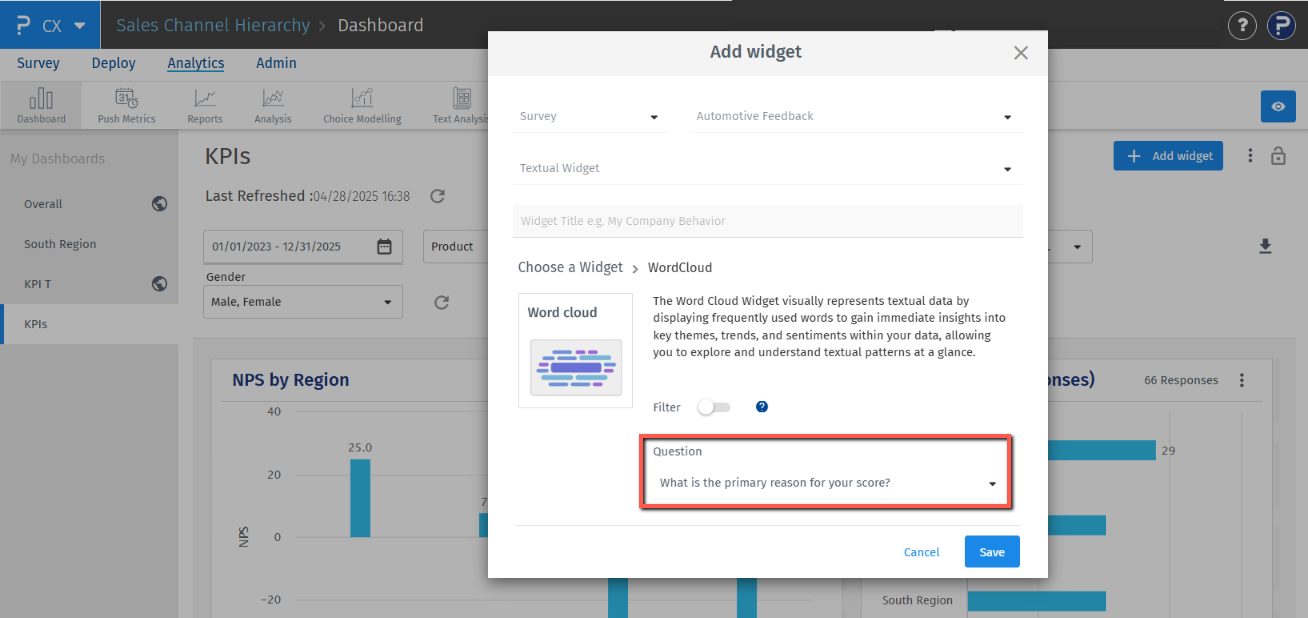Click the blue help icon beside Filter
The height and width of the screenshot is (618, 1308).
point(762,407)
